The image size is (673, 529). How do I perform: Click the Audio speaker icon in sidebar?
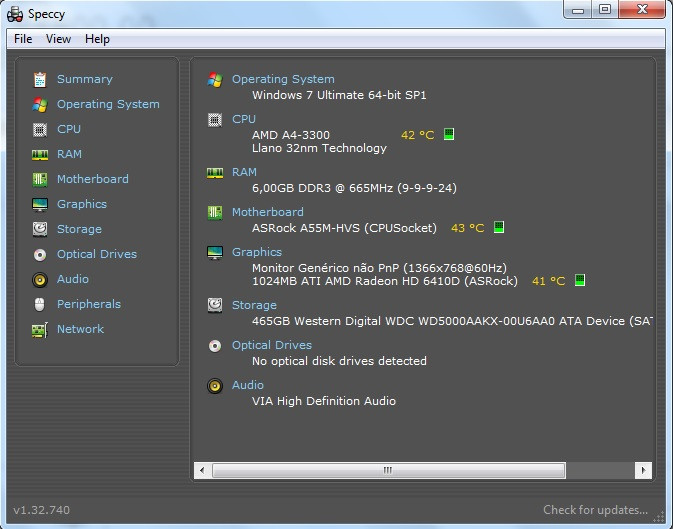point(40,280)
